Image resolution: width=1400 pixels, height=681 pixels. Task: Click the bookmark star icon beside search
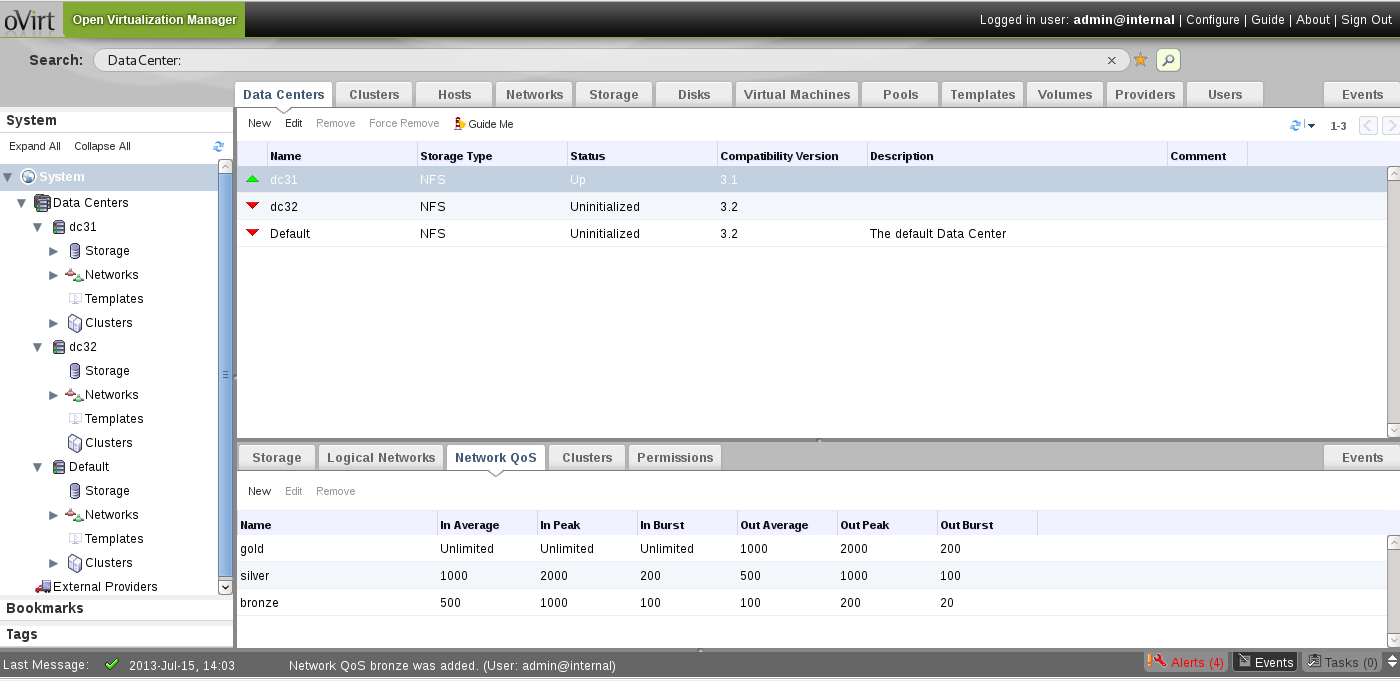tap(1140, 60)
